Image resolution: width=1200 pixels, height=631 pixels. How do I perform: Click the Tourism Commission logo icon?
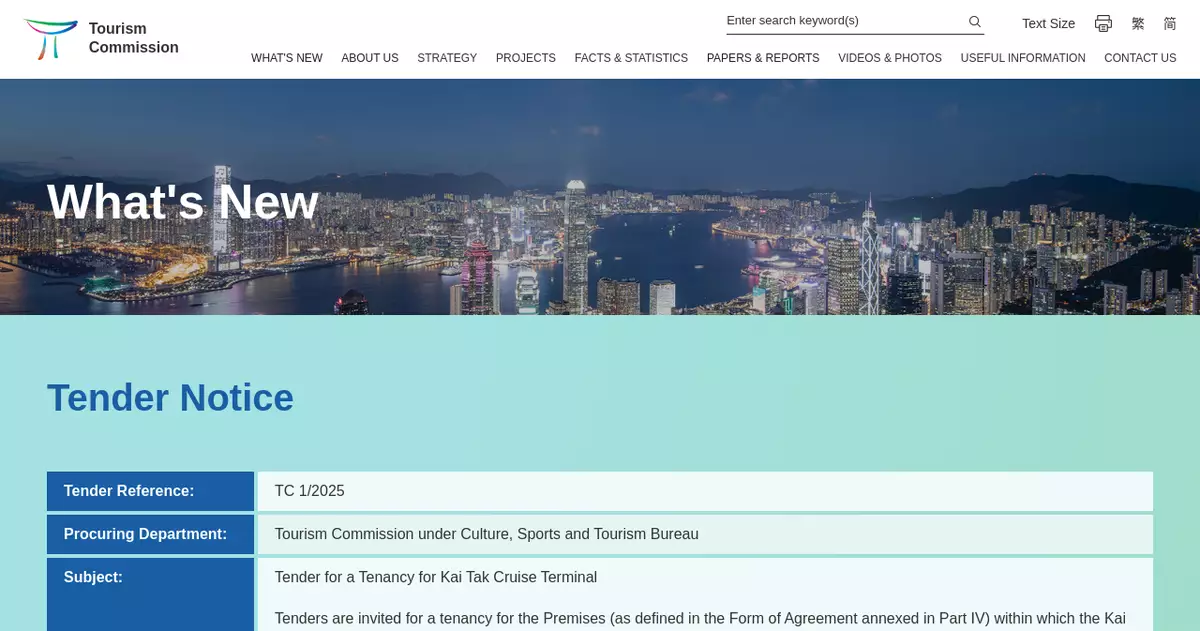click(50, 39)
